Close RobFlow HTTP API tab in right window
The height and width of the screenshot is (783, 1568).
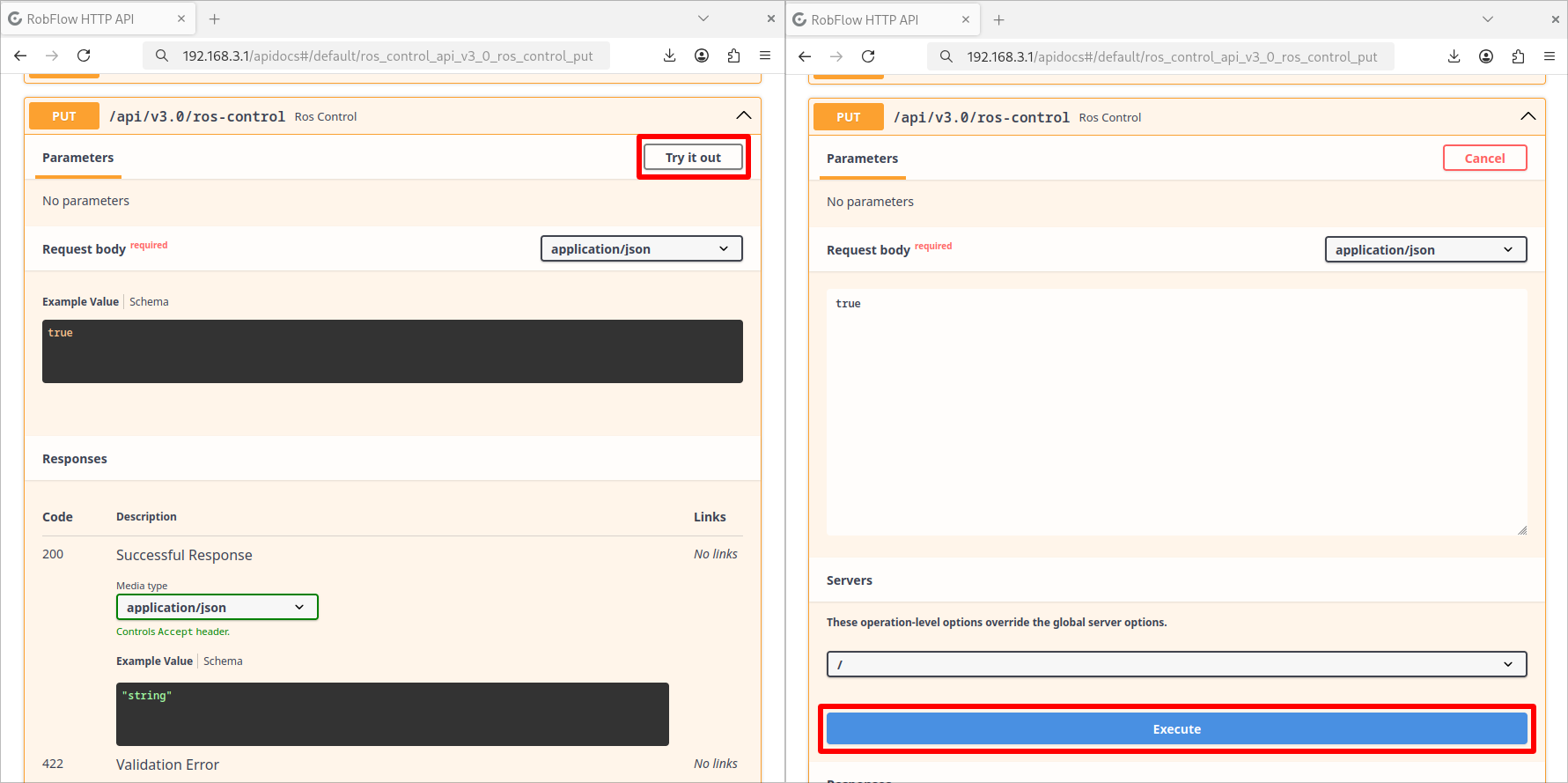(x=966, y=19)
